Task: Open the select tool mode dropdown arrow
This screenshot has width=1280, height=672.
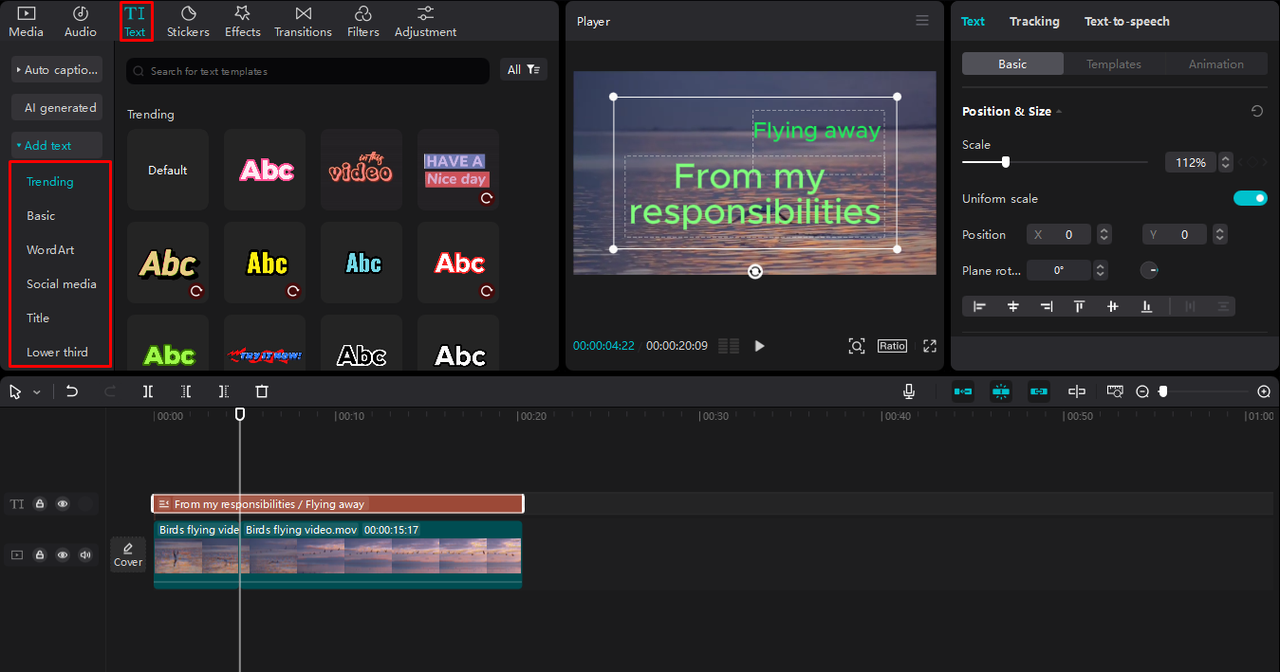Action: pos(37,392)
